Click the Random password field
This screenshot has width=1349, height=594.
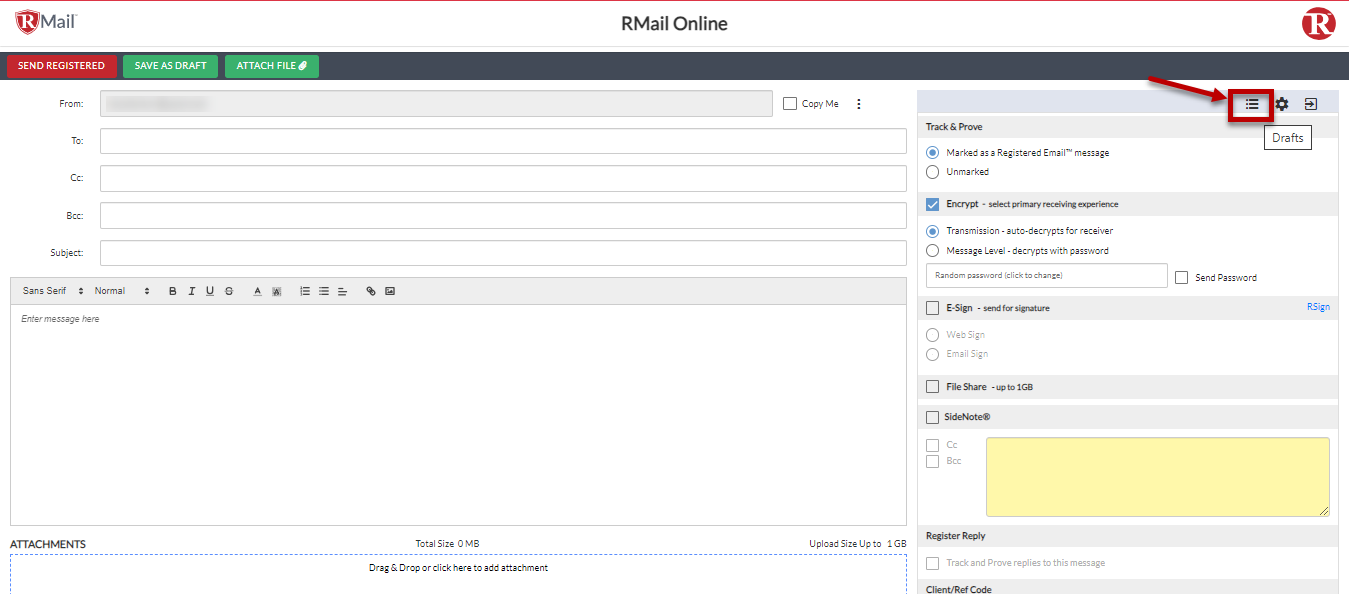coord(1047,275)
